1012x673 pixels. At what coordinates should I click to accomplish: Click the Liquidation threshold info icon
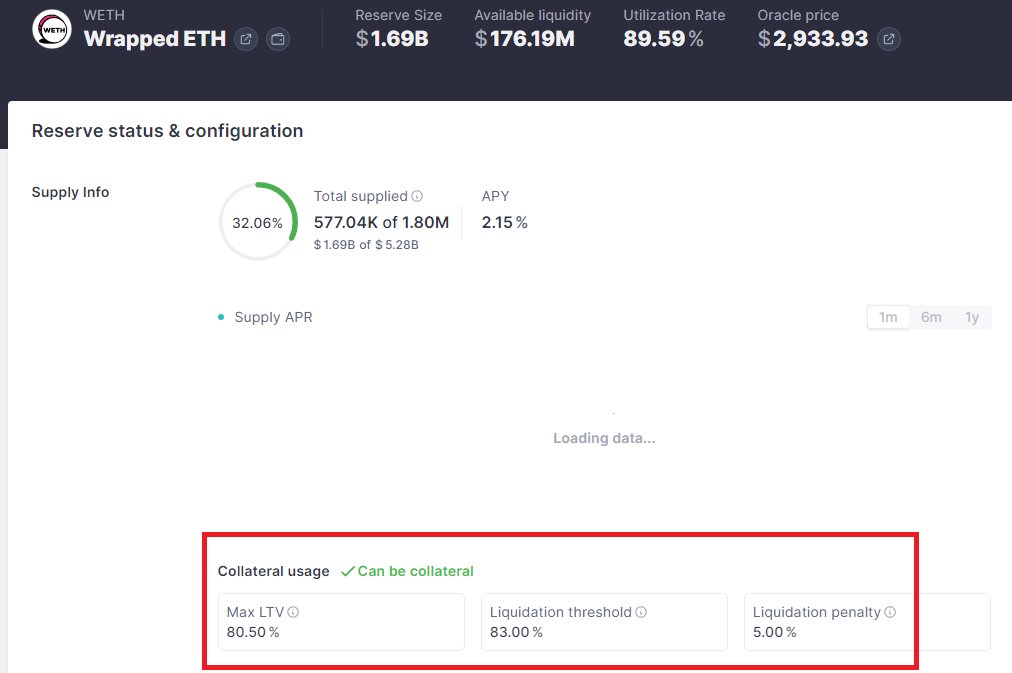tap(641, 612)
